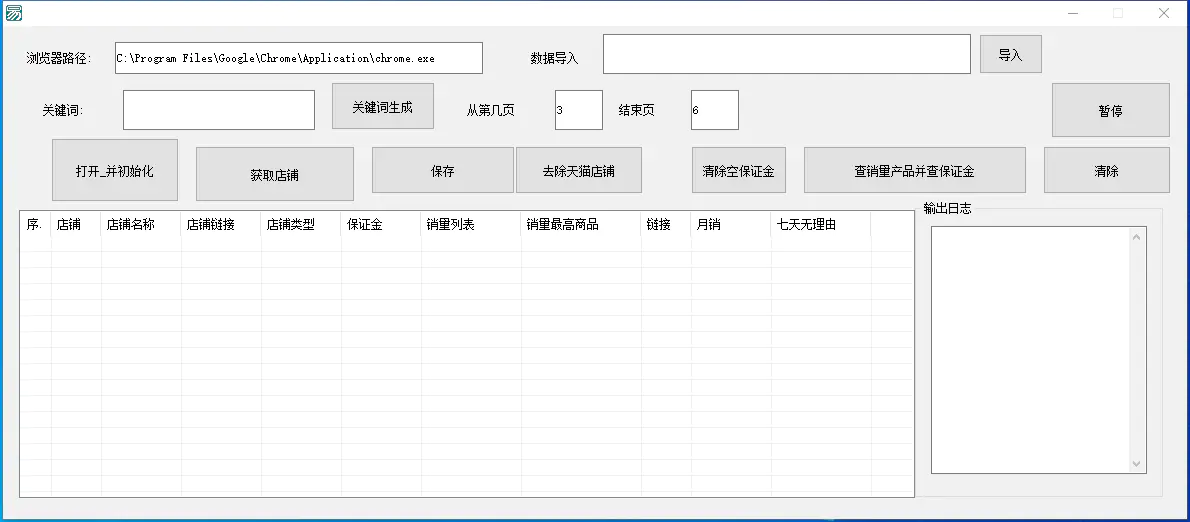Select the 关键词 input box
Viewport: 1190px width, 522px height.
(x=218, y=110)
